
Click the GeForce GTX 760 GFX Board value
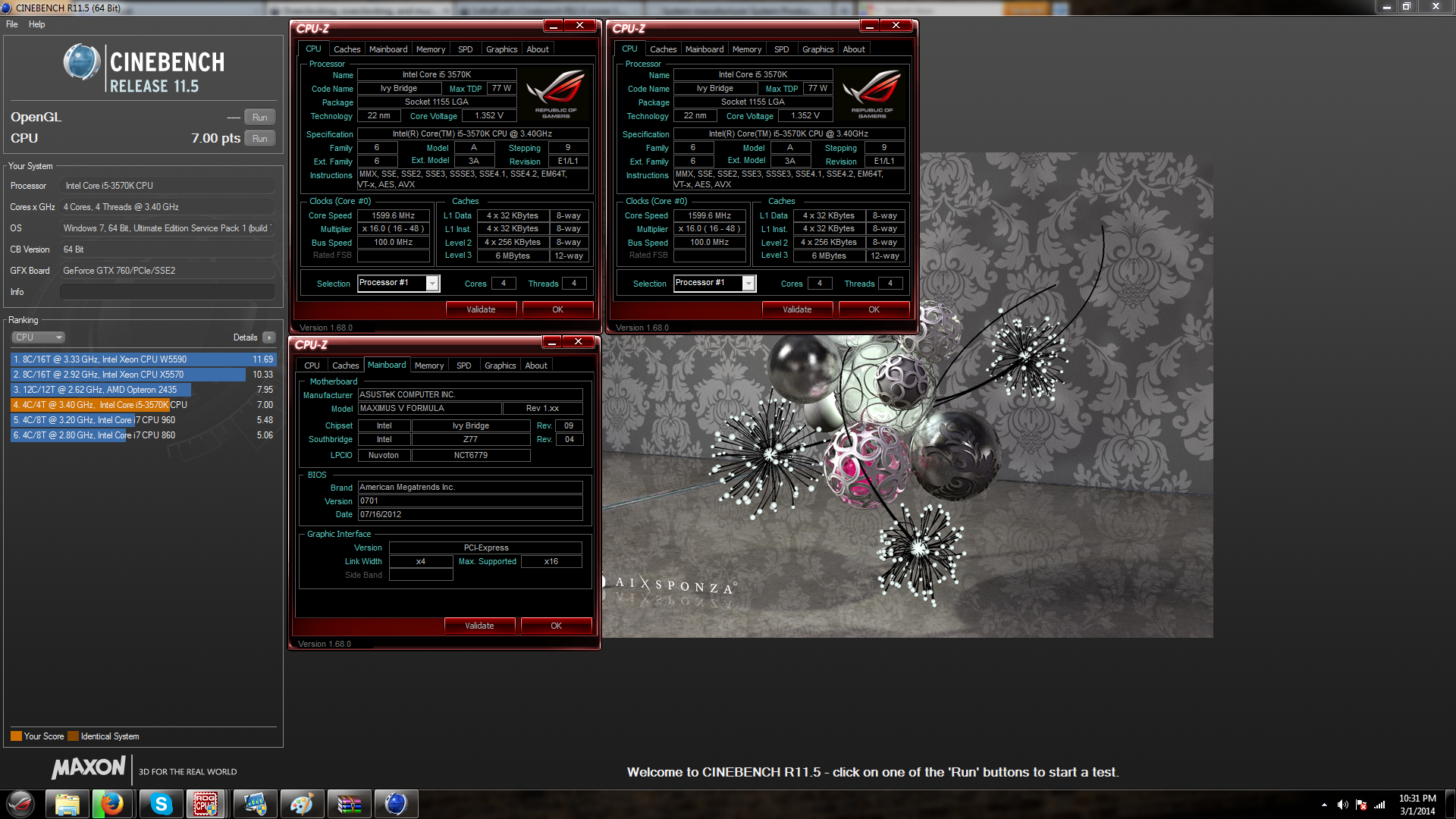168,271
